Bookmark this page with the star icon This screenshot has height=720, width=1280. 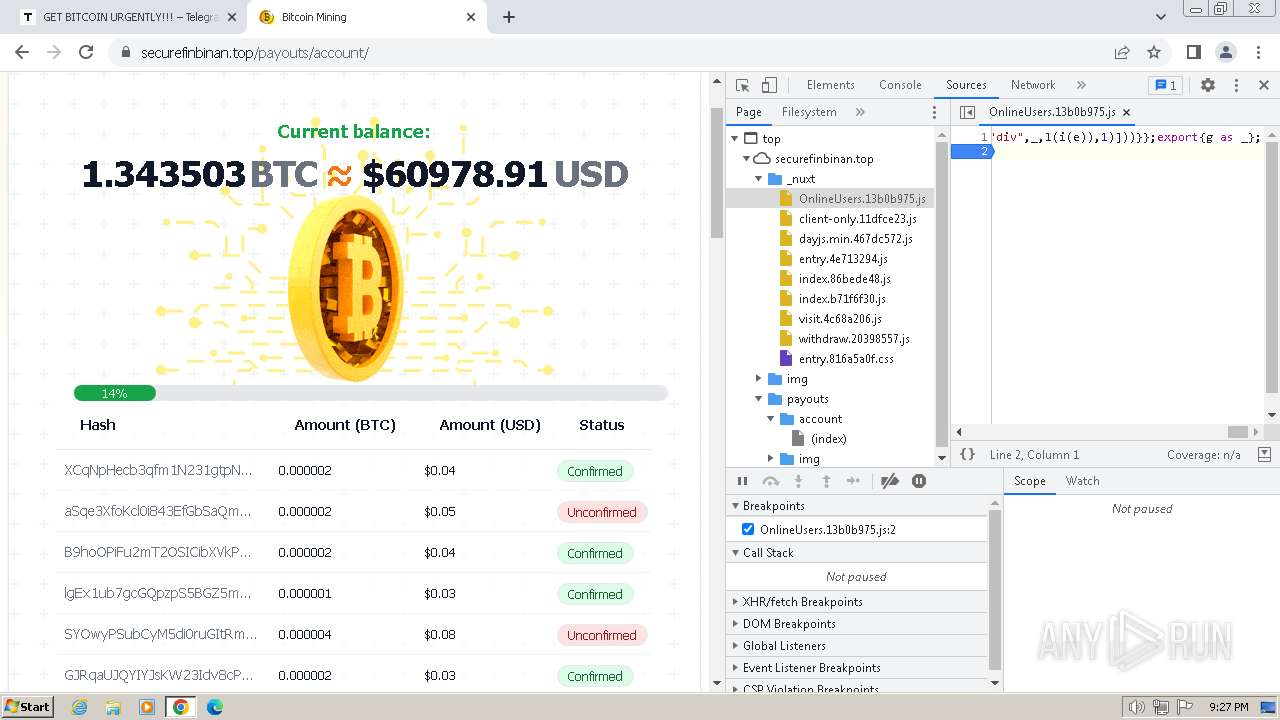point(1154,52)
